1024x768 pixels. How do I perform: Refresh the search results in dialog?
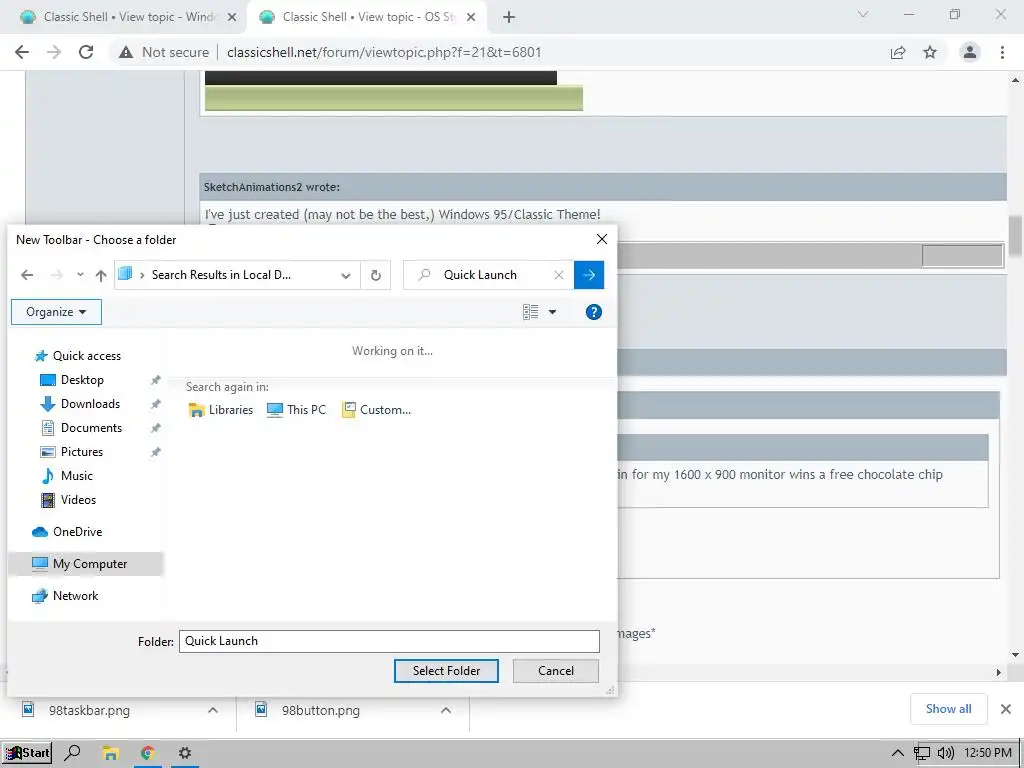pyautogui.click(x=376, y=276)
